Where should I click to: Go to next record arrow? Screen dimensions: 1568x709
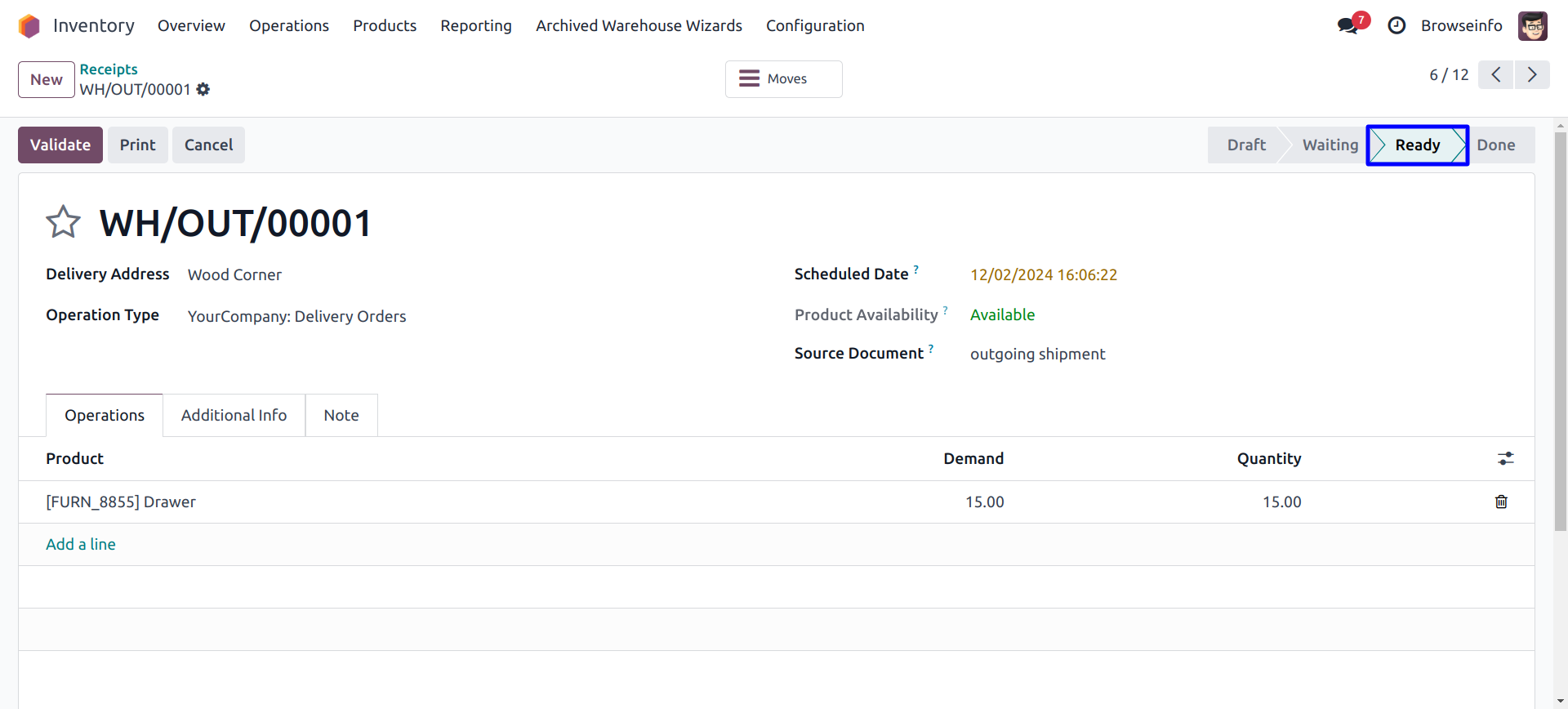coord(1532,75)
